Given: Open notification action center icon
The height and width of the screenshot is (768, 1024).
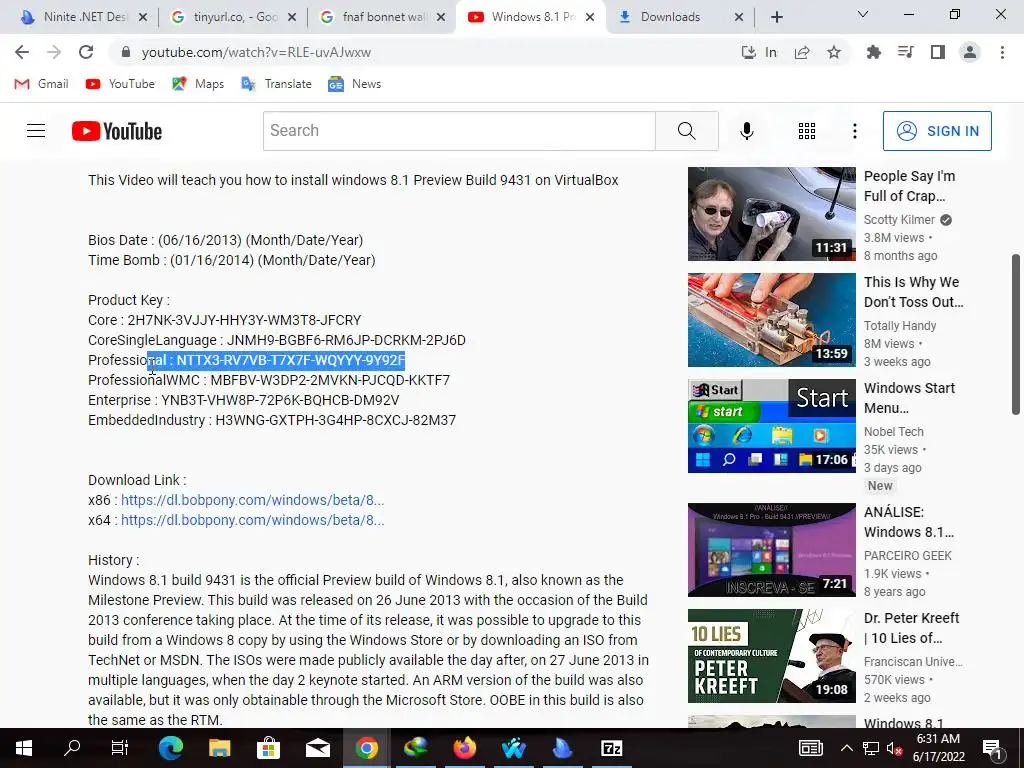Looking at the screenshot, I should (992, 748).
